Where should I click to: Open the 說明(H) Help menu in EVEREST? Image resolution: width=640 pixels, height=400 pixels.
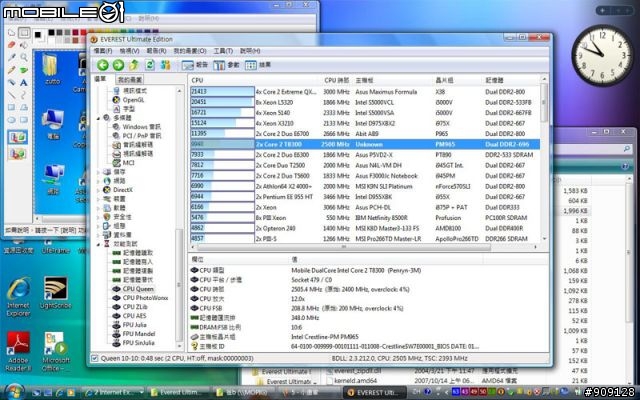[x=250, y=51]
